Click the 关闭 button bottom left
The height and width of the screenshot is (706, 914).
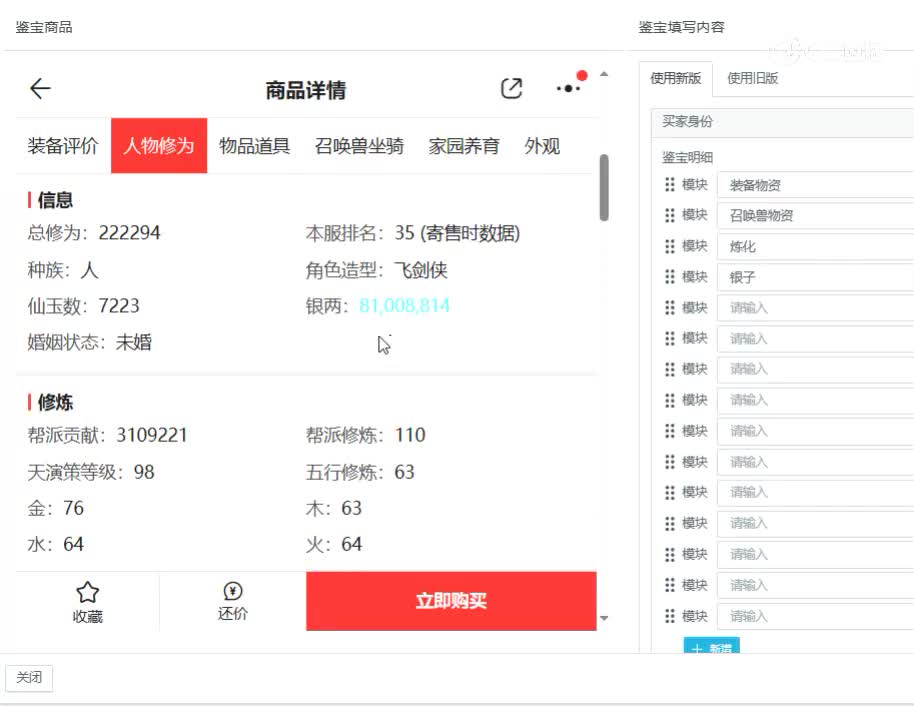(x=28, y=678)
